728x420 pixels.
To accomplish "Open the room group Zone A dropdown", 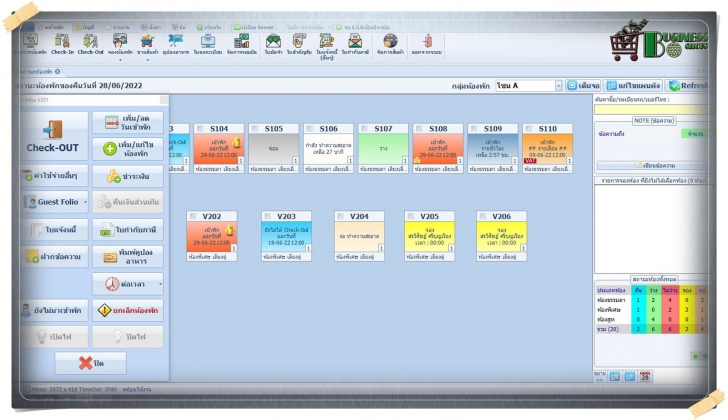I will tap(558, 85).
